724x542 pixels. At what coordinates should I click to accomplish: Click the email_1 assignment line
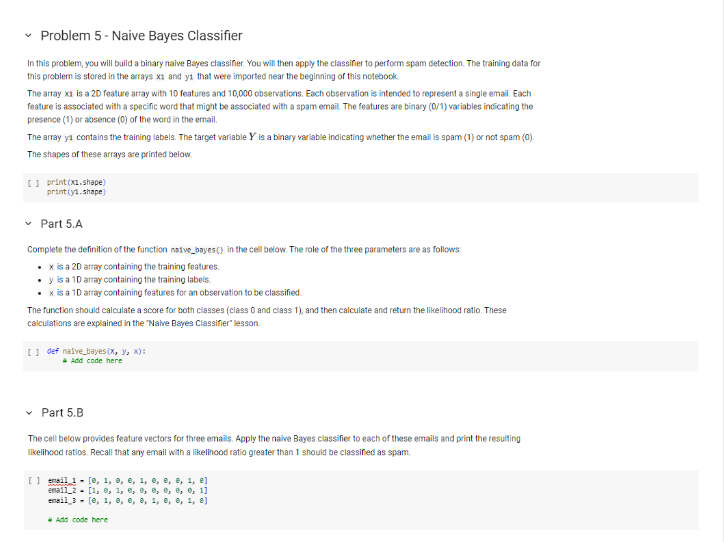coord(128,481)
